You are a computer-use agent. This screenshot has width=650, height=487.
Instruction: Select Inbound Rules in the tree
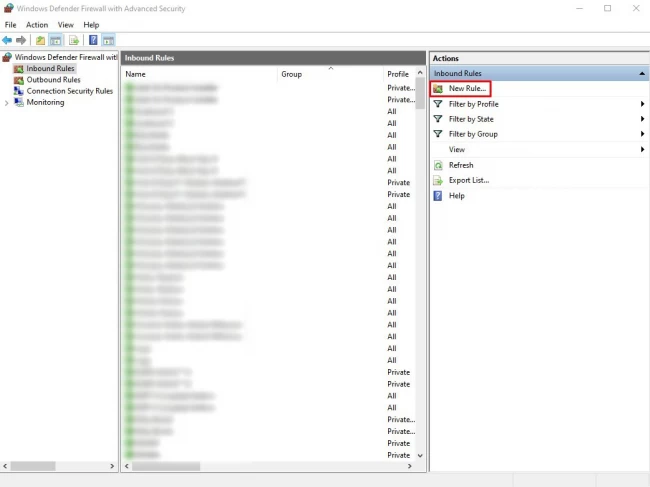pyautogui.click(x=50, y=68)
